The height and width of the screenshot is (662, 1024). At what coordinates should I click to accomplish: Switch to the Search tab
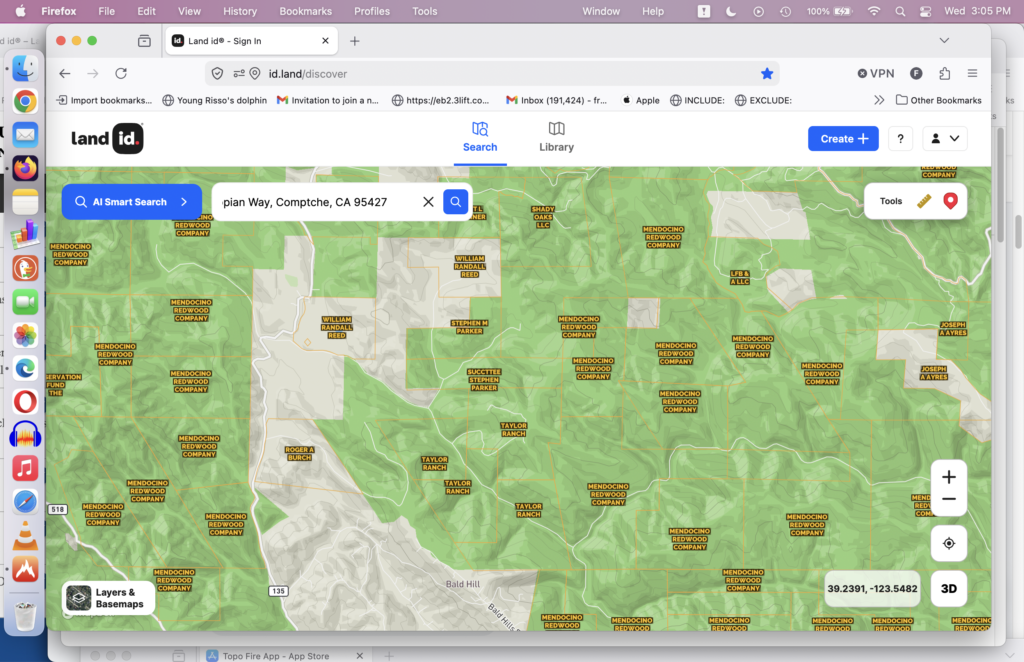click(480, 137)
